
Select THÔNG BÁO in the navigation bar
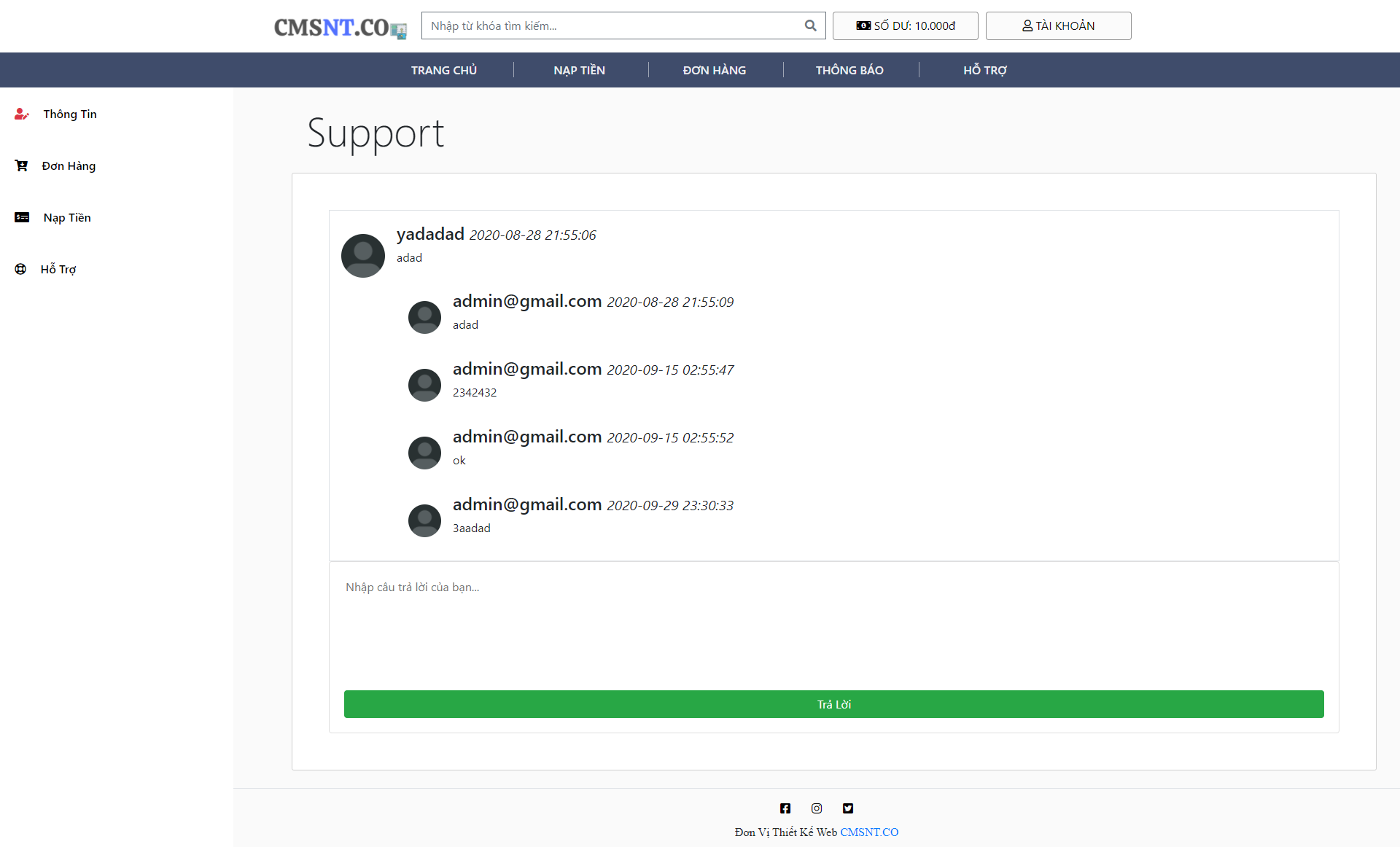(849, 70)
